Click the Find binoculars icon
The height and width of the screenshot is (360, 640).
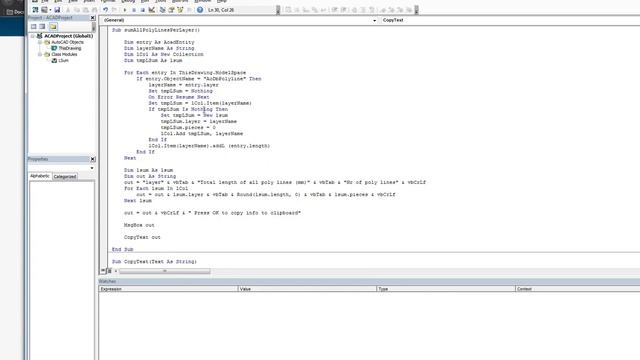[94, 10]
